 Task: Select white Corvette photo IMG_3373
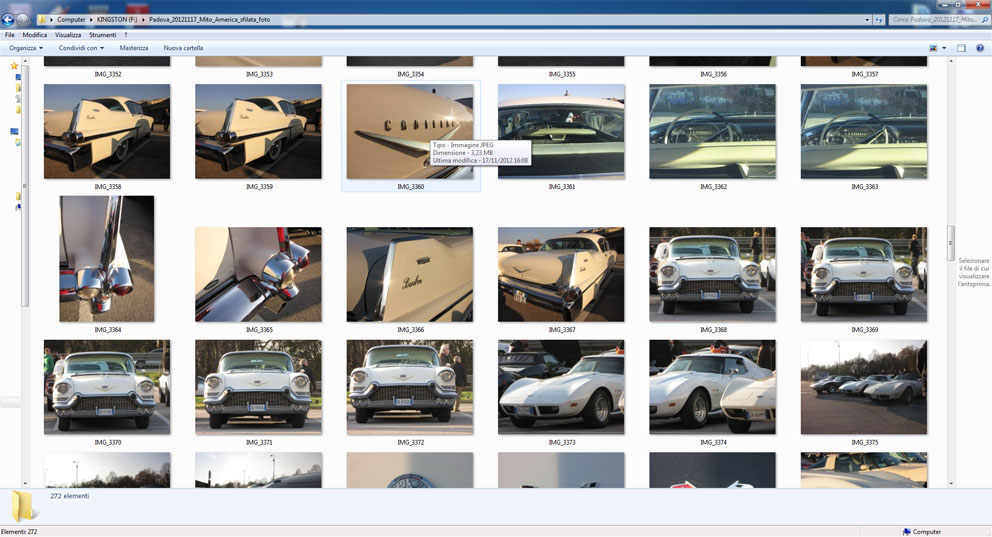coord(561,387)
